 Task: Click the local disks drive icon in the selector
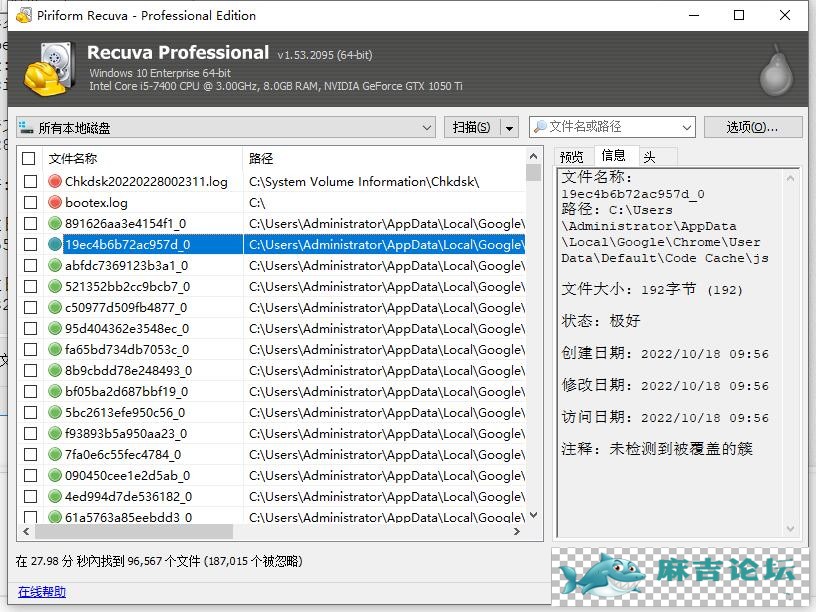[x=26, y=126]
